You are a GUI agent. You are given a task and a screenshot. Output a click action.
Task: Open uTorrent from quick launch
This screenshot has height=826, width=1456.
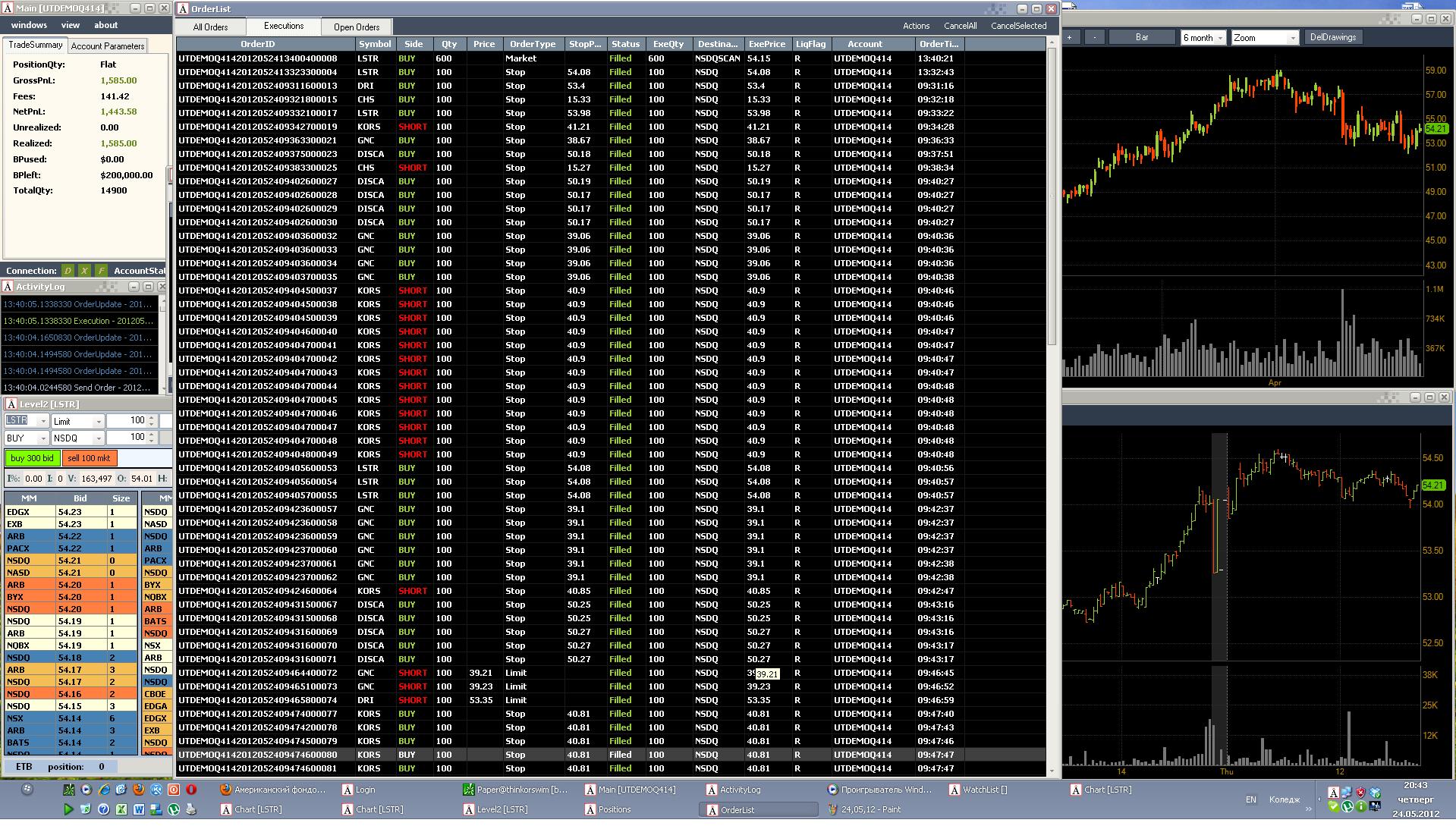click(173, 809)
